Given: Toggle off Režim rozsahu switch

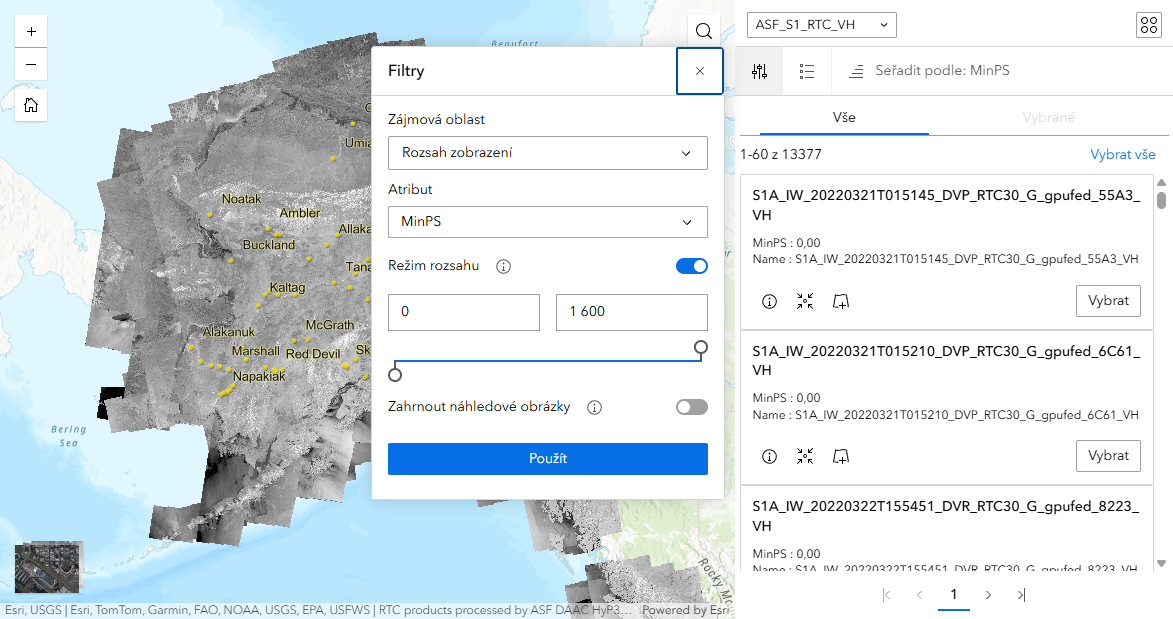Looking at the screenshot, I should pyautogui.click(x=691, y=266).
